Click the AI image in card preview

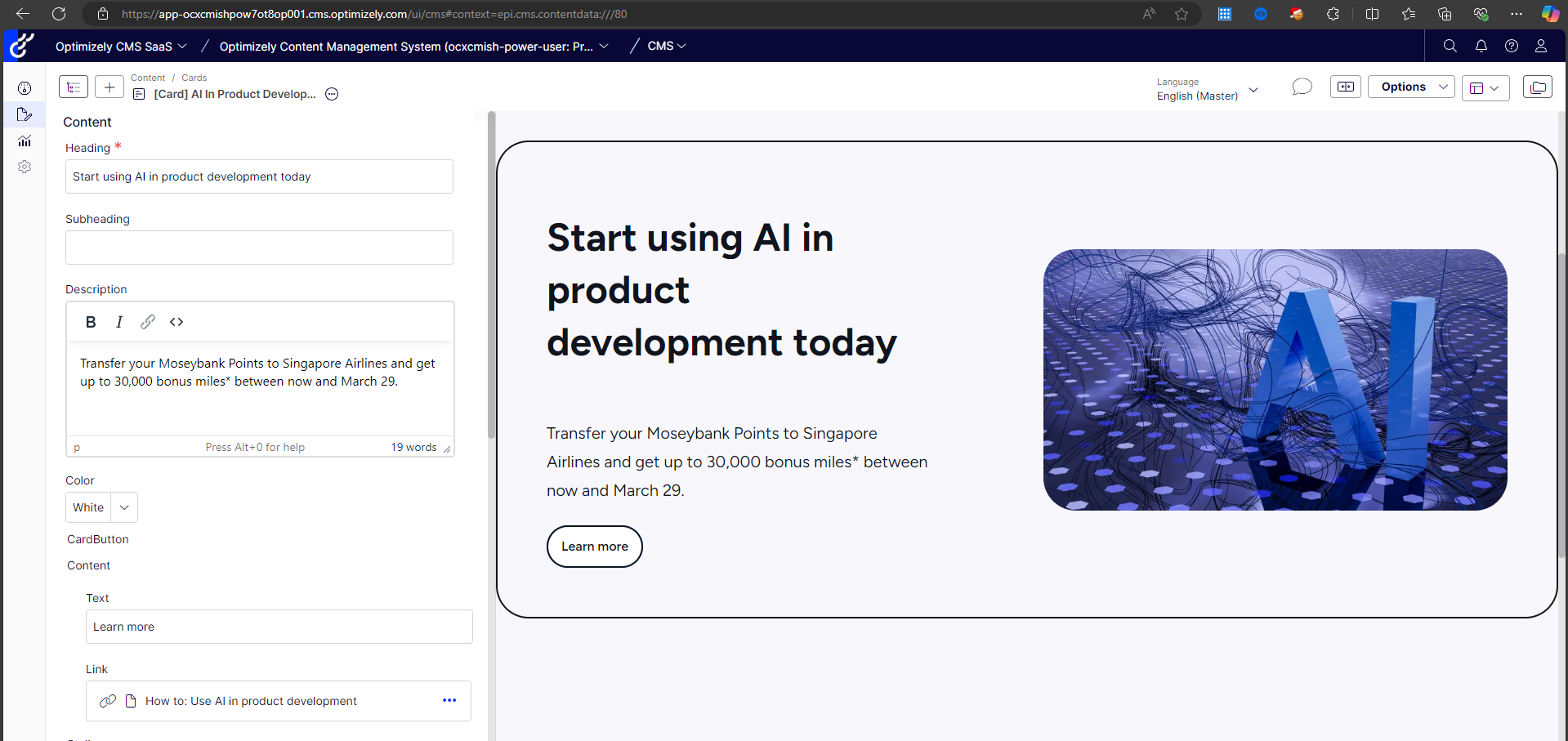pos(1275,380)
